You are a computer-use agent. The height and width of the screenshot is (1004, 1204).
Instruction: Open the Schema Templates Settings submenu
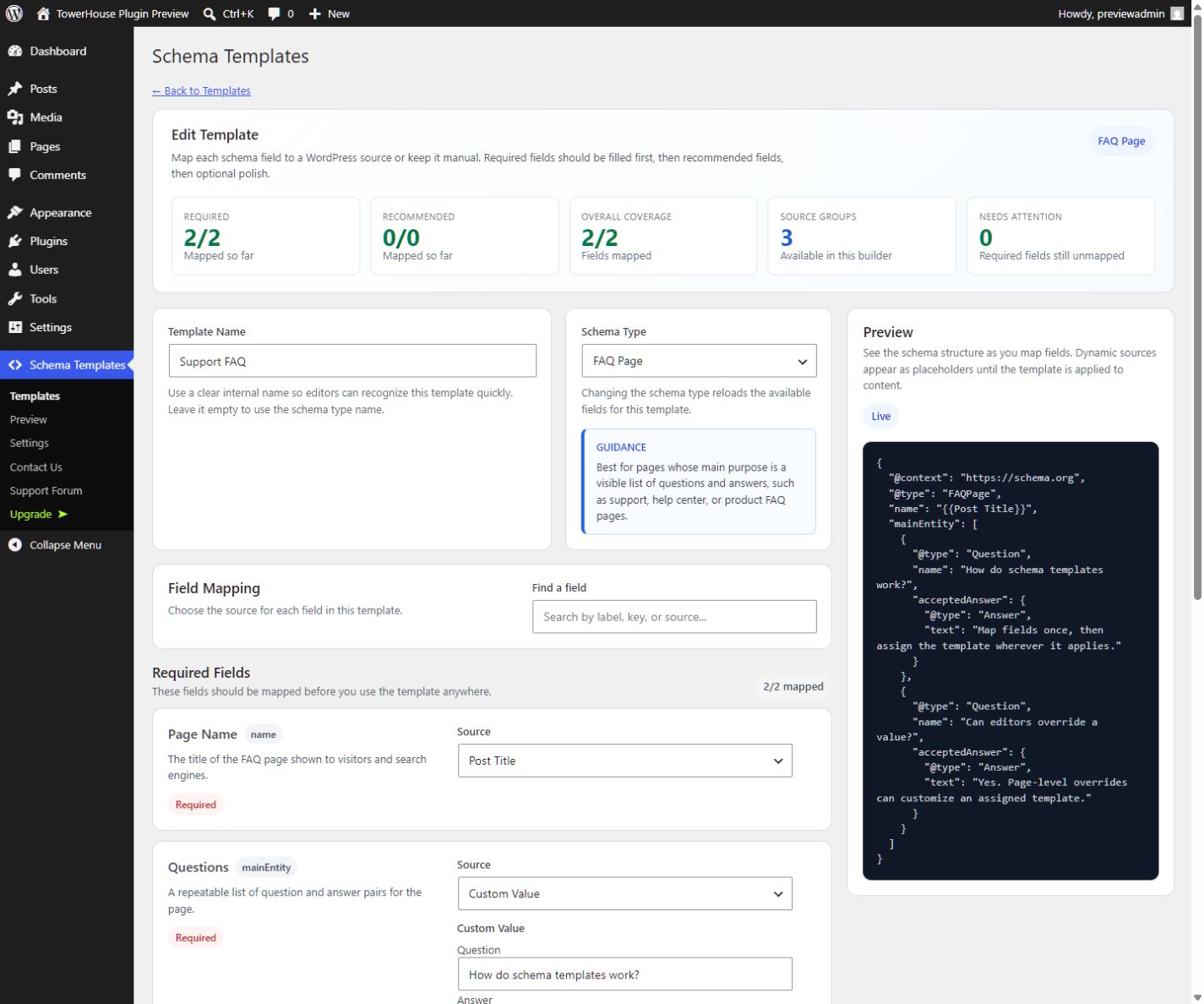(x=29, y=443)
